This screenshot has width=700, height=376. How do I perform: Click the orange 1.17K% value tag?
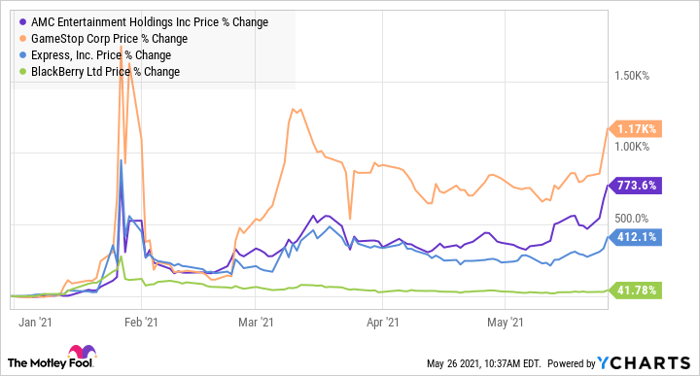[635, 129]
